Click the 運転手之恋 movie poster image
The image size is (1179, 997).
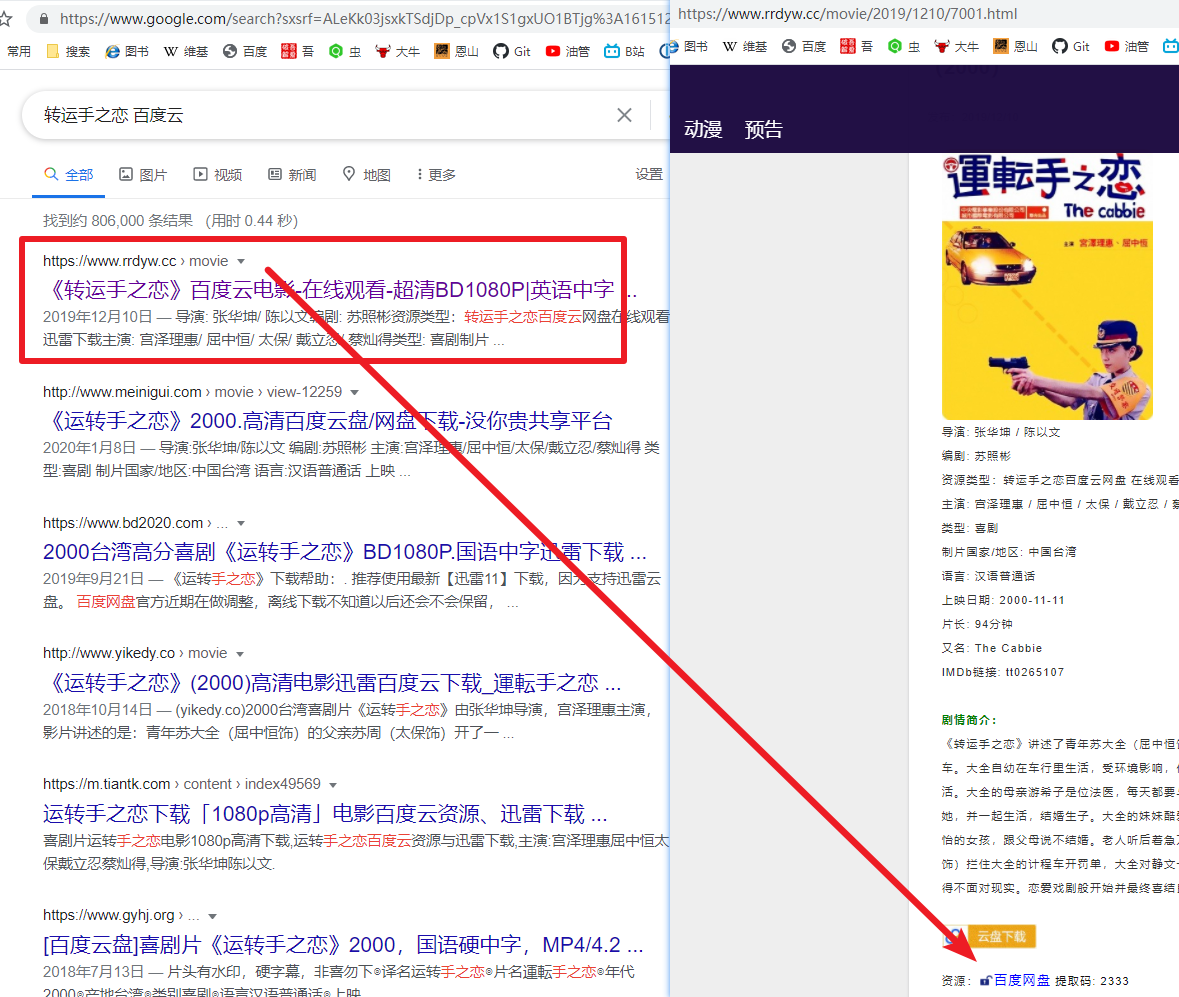(x=1047, y=286)
